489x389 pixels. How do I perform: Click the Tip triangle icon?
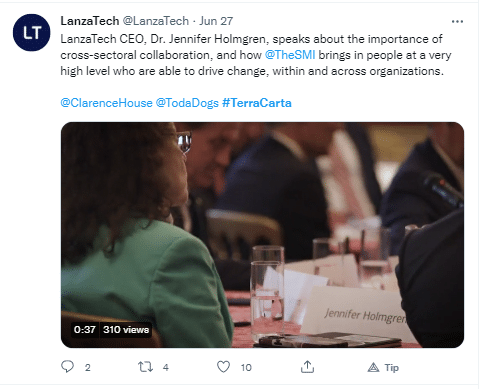pos(373,367)
